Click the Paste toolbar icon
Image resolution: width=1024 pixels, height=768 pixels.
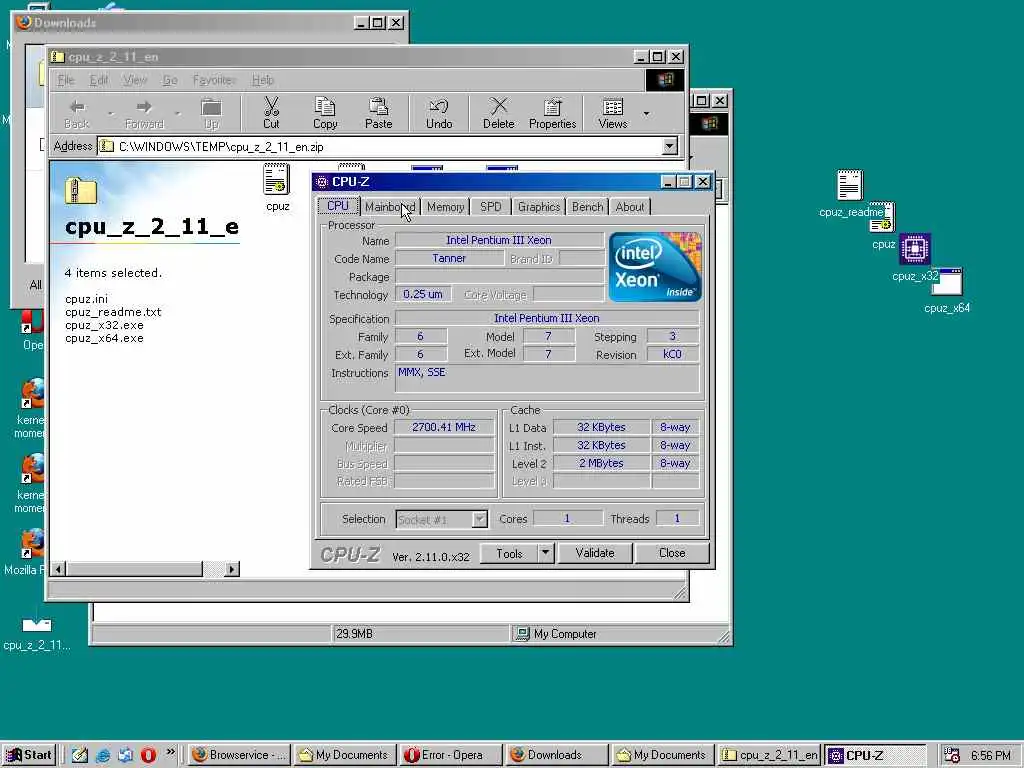tap(378, 113)
